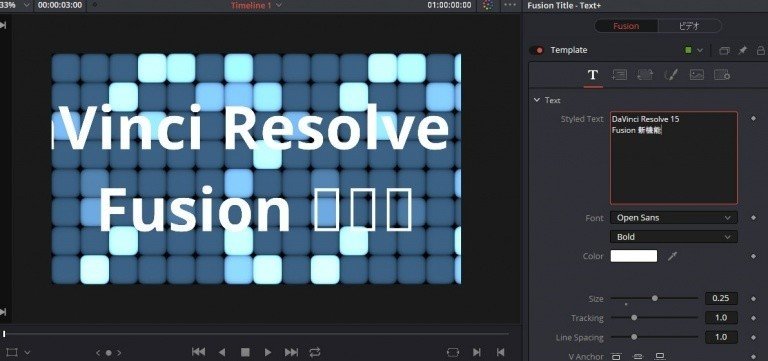The width and height of the screenshot is (768, 361).
Task: Open the Bold font style dropdown
Action: tap(673, 237)
